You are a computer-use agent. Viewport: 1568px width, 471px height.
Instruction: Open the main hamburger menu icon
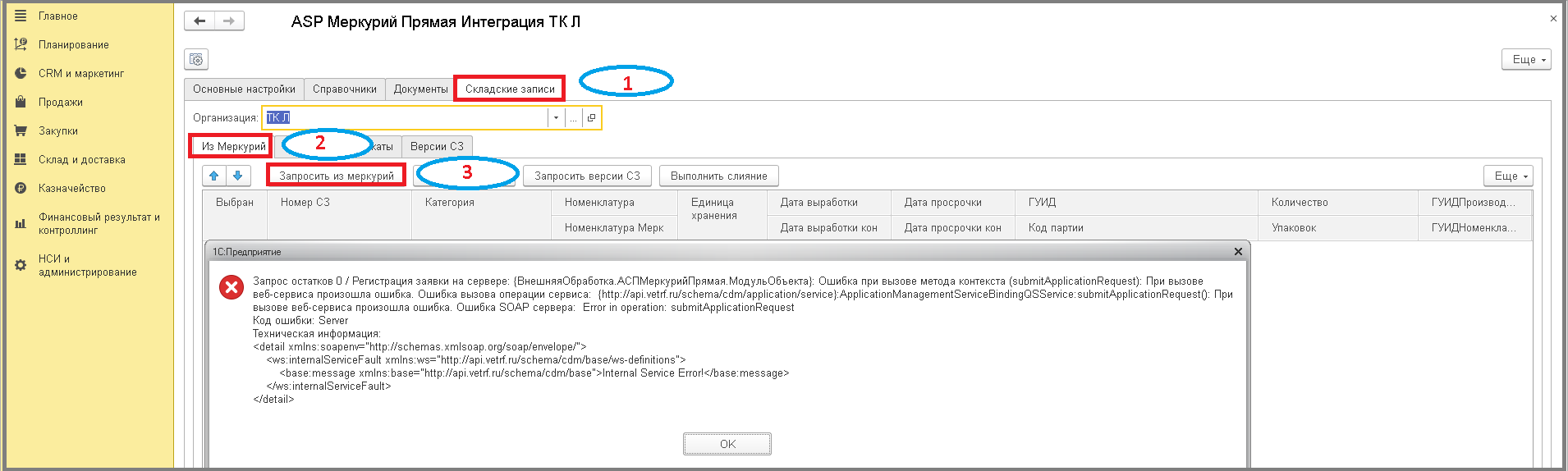point(21,16)
